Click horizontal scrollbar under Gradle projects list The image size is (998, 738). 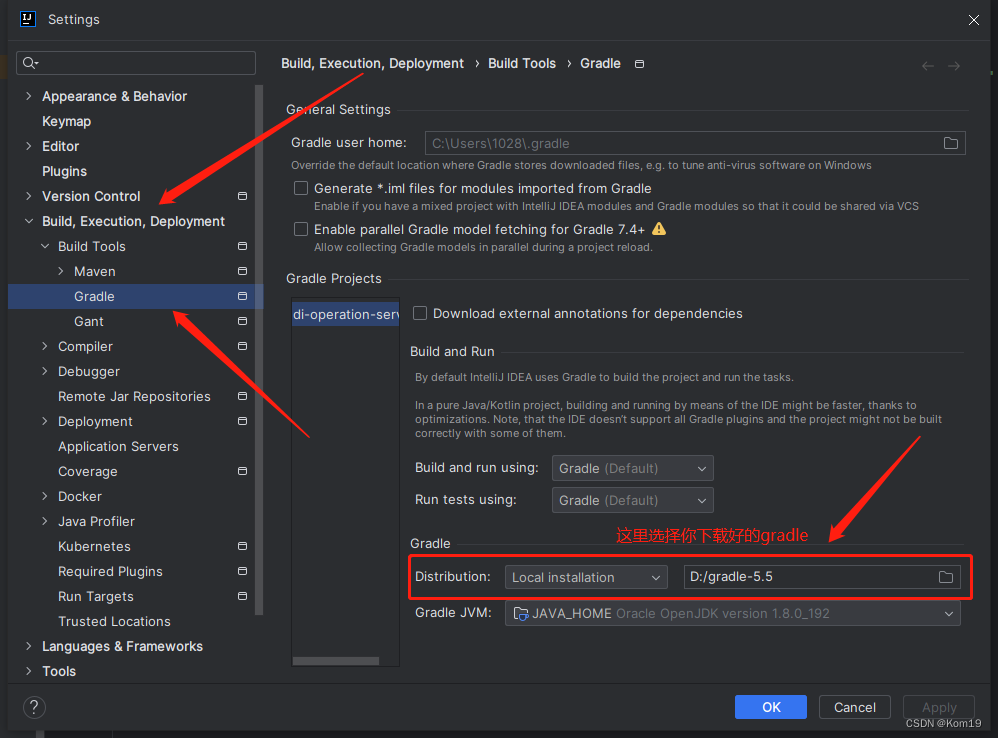pyautogui.click(x=335, y=661)
